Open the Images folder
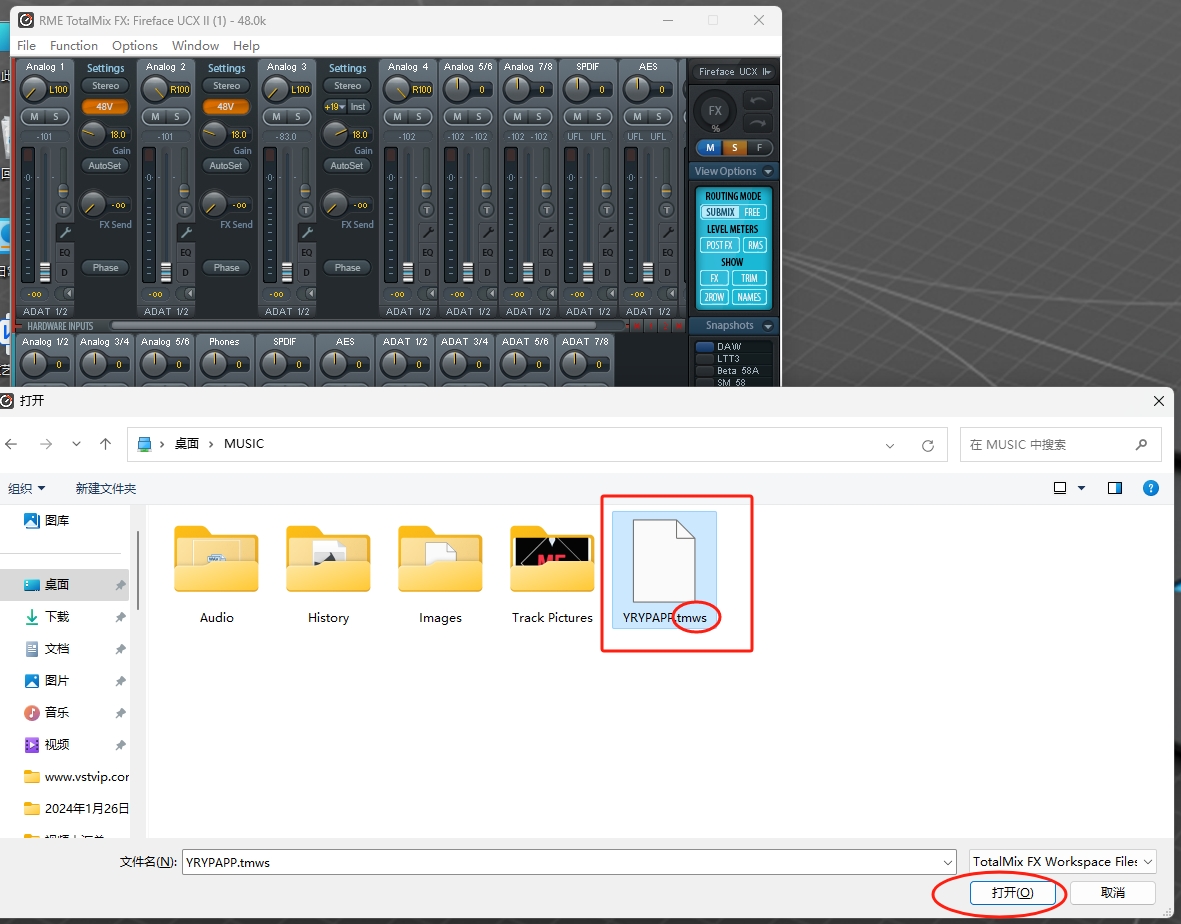Image resolution: width=1181 pixels, height=924 pixels. 441,575
